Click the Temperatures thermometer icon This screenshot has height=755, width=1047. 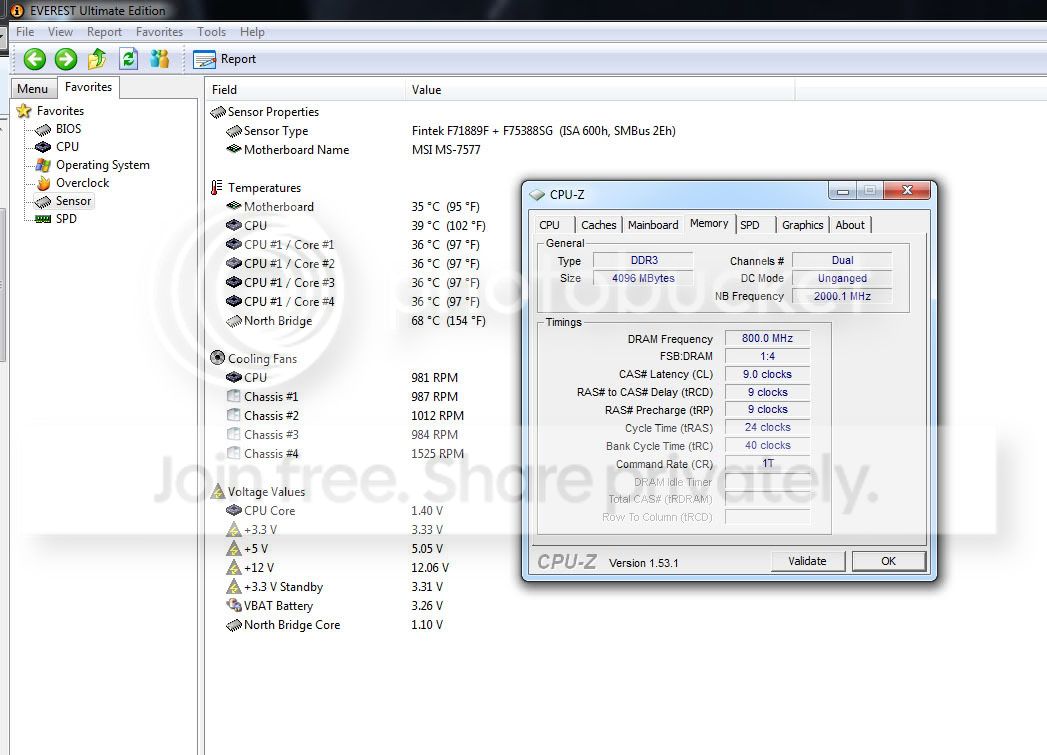(216, 188)
